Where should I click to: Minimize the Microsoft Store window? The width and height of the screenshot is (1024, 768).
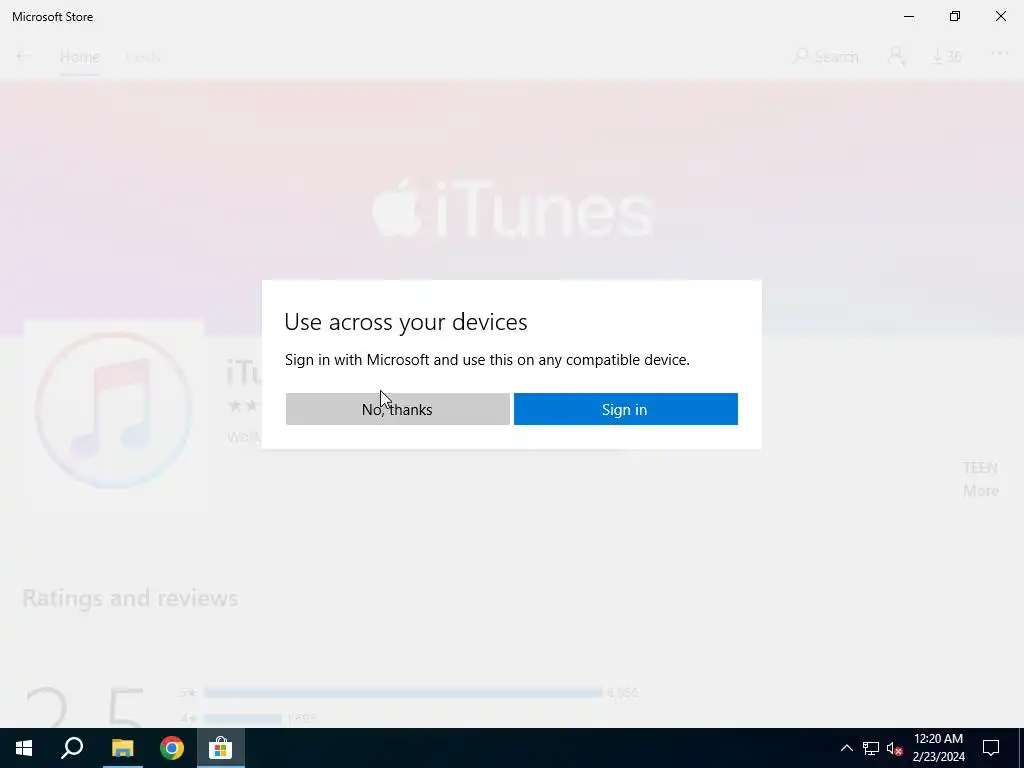pyautogui.click(x=909, y=16)
